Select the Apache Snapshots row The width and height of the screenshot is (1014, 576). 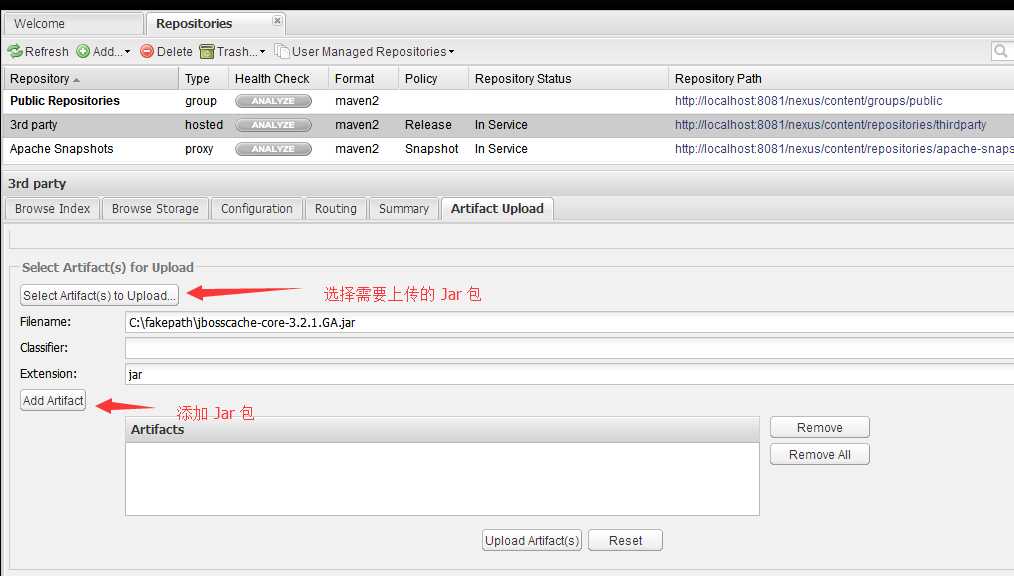(x=508, y=149)
